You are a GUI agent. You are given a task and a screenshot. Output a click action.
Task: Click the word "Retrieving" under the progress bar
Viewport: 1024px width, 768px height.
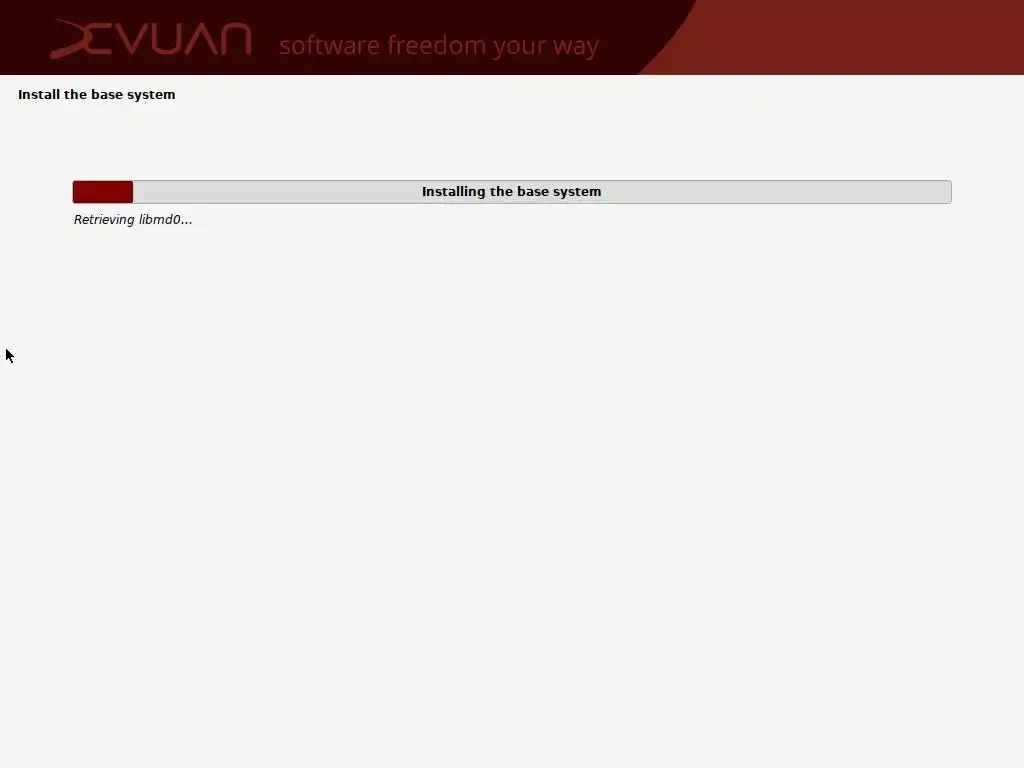104,220
